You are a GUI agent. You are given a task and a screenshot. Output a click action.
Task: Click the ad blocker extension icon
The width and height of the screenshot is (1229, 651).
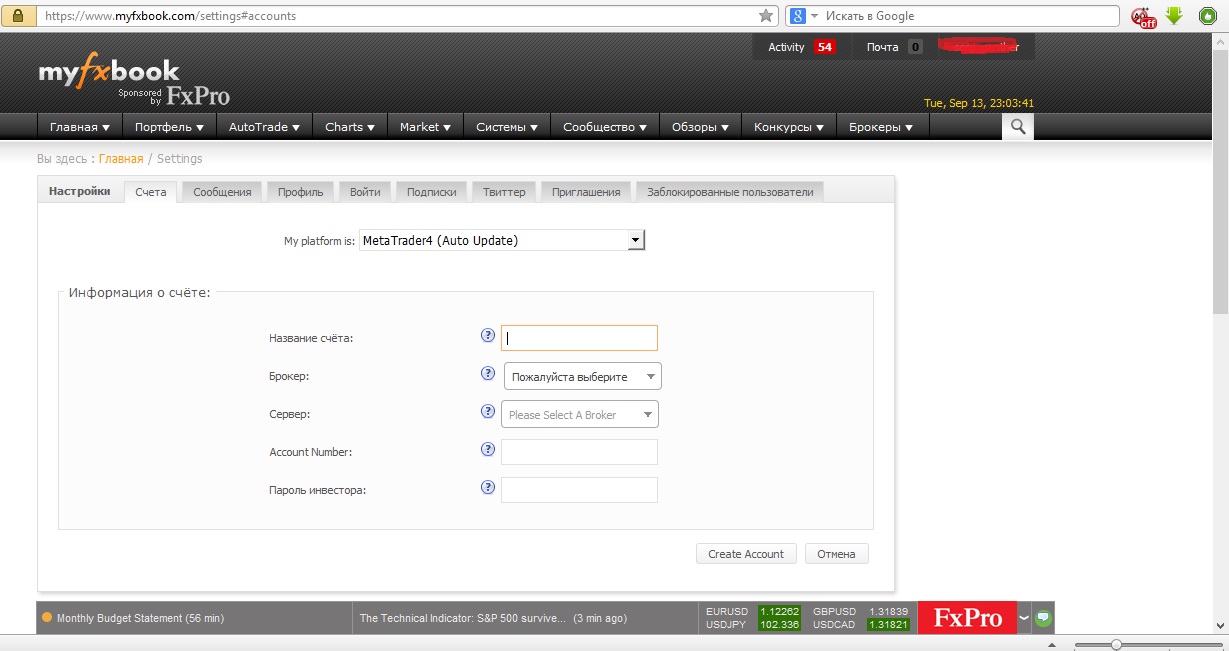(x=1143, y=17)
